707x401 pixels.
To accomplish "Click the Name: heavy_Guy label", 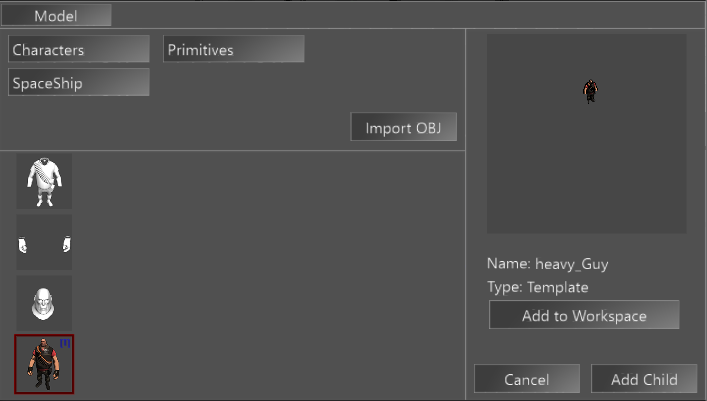I will (x=547, y=264).
